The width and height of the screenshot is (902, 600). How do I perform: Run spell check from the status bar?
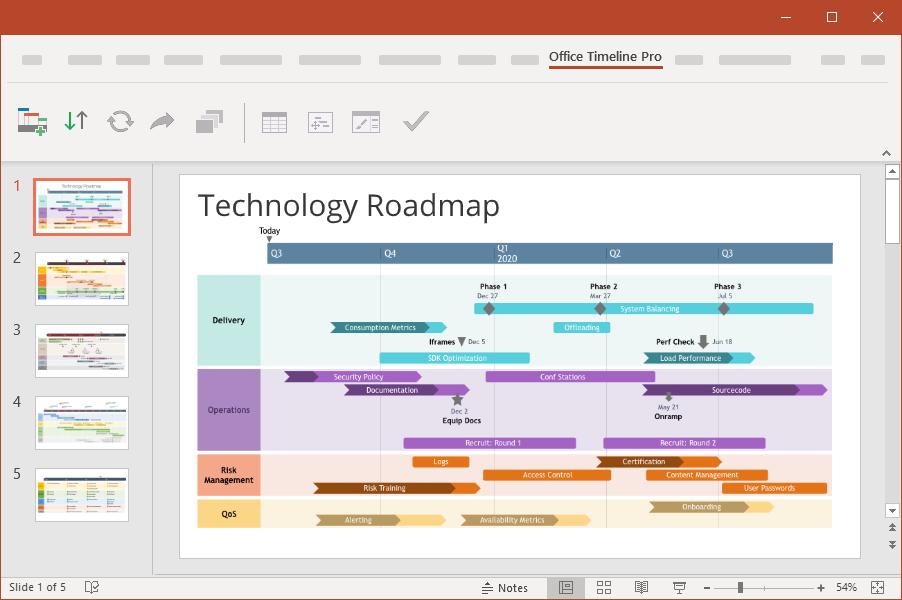(91, 587)
